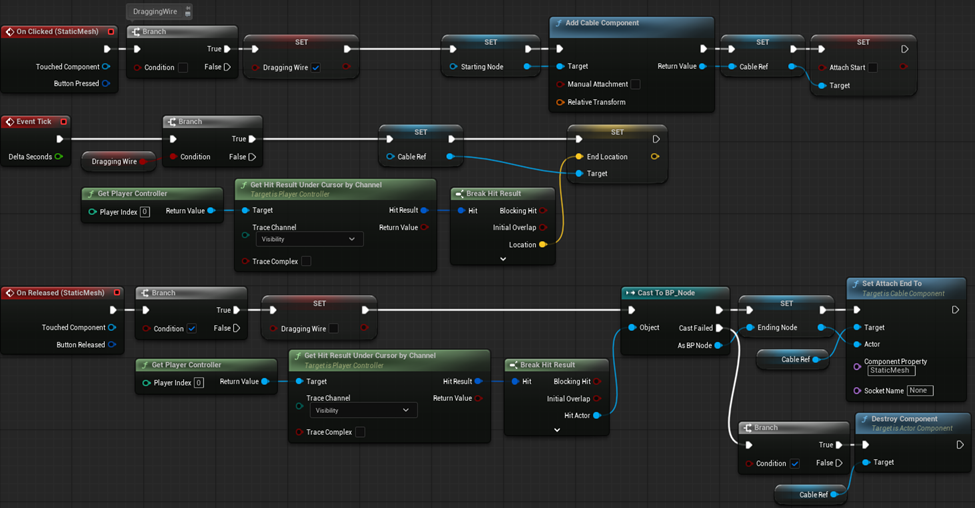Viewport: 975px width, 508px height.
Task: Click the delegate pin on On Clicked event
Action: (111, 32)
